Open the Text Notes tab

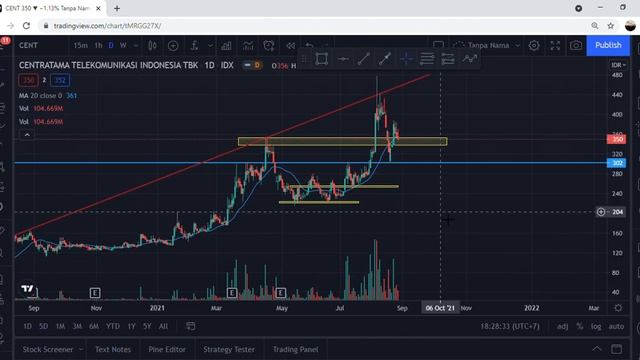tap(113, 349)
